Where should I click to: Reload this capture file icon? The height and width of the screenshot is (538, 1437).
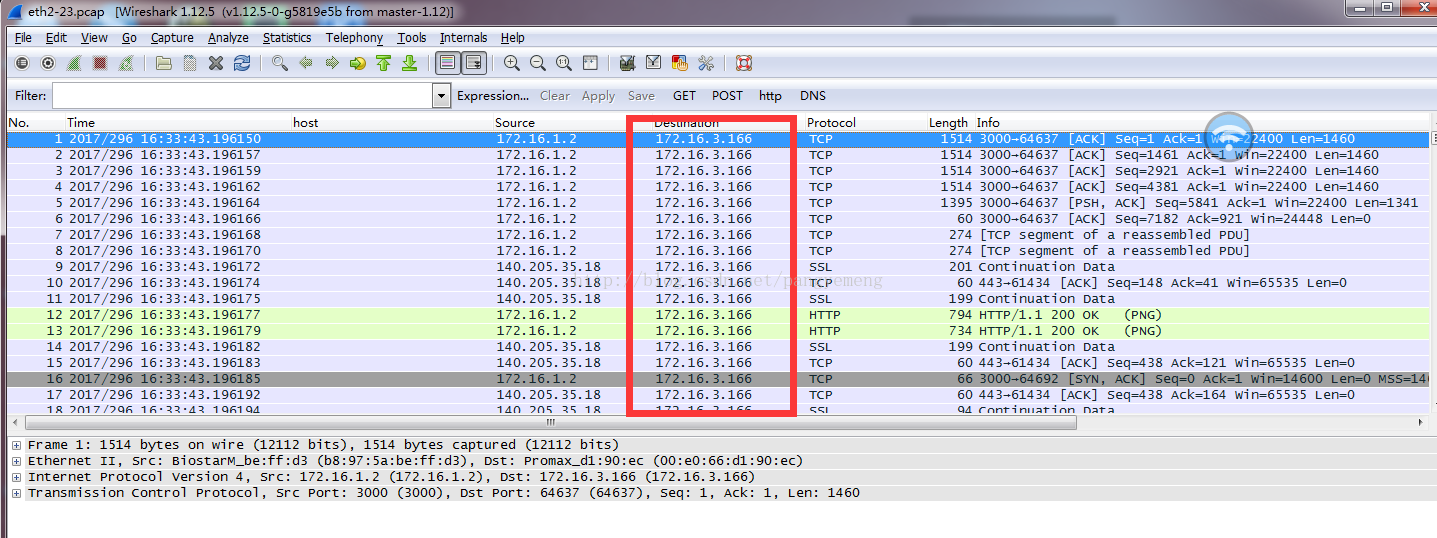click(242, 63)
